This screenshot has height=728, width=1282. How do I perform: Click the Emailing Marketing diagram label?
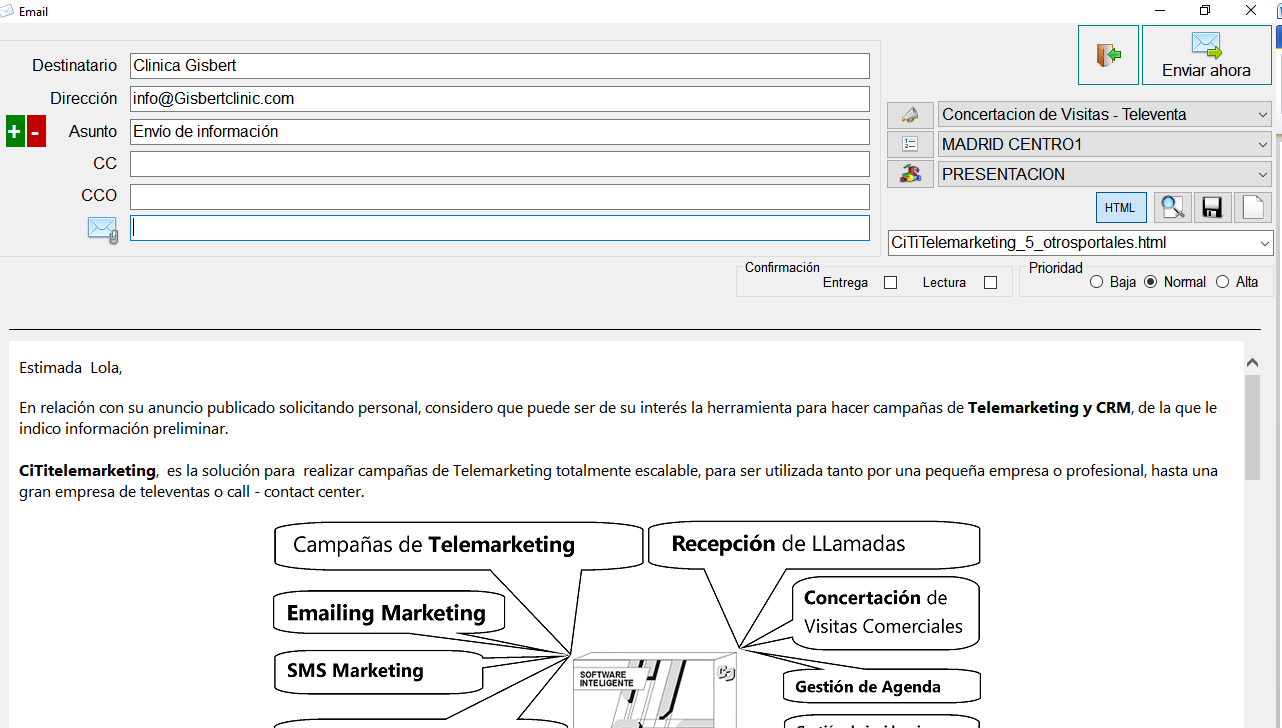tap(386, 613)
